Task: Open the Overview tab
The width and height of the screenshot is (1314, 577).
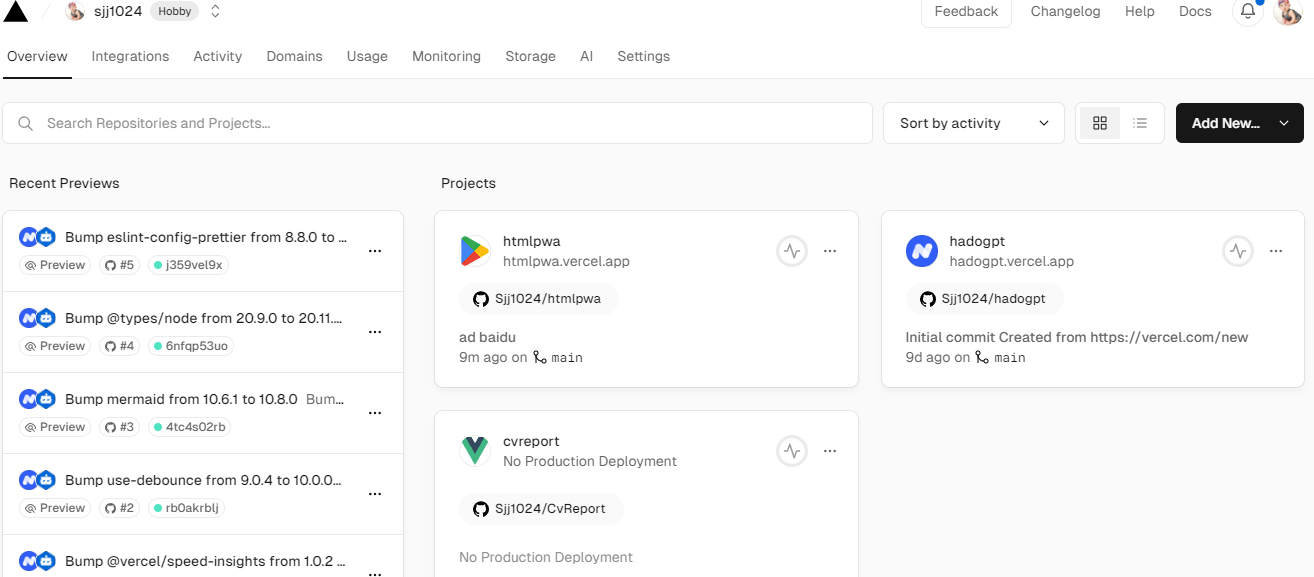Action: tap(37, 56)
